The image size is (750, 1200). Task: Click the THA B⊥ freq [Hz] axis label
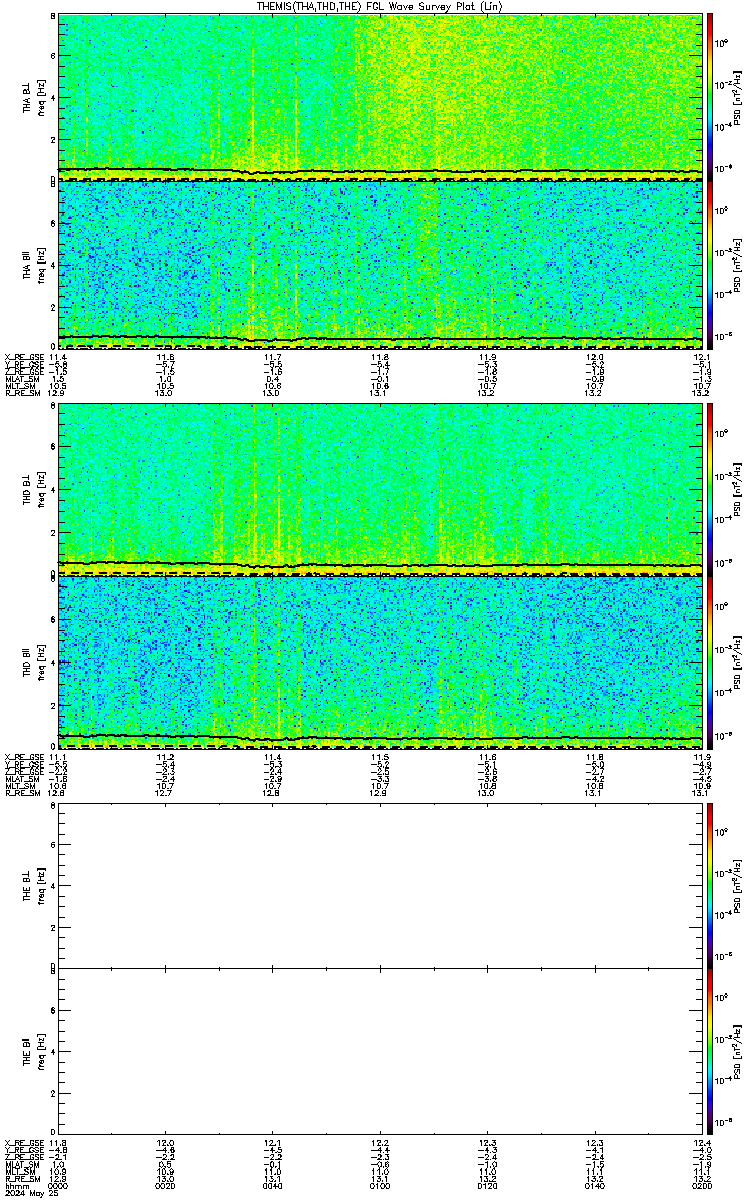click(x=41, y=97)
